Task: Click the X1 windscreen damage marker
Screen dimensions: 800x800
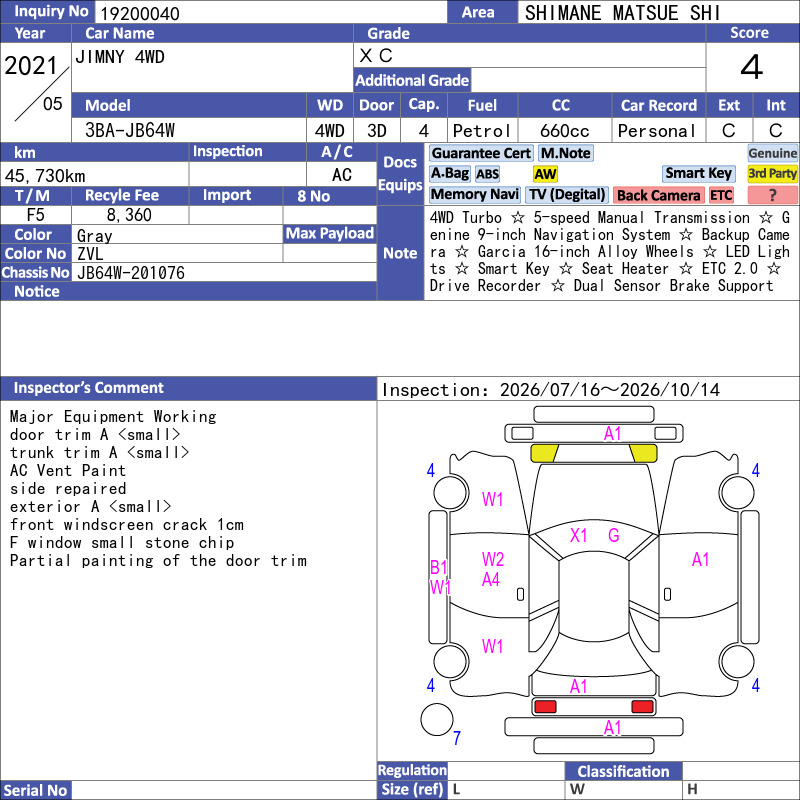Action: click(578, 535)
